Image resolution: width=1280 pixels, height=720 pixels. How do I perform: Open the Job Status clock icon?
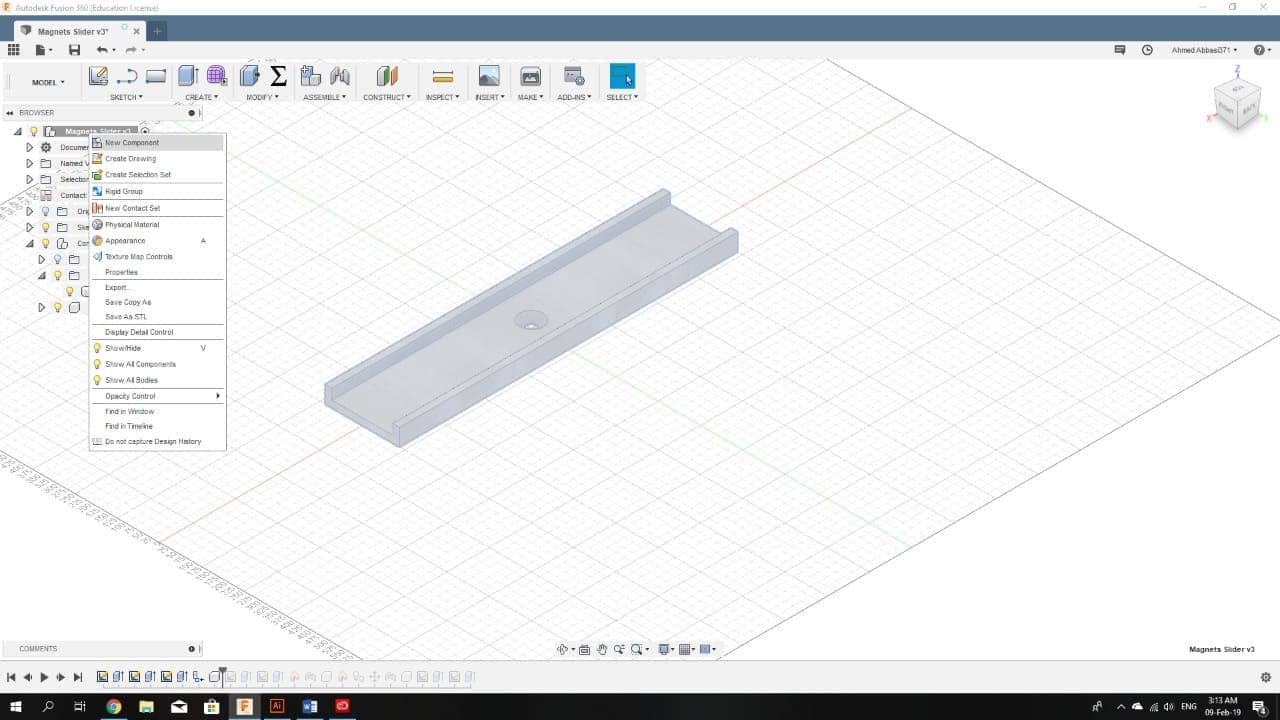pyautogui.click(x=1147, y=49)
